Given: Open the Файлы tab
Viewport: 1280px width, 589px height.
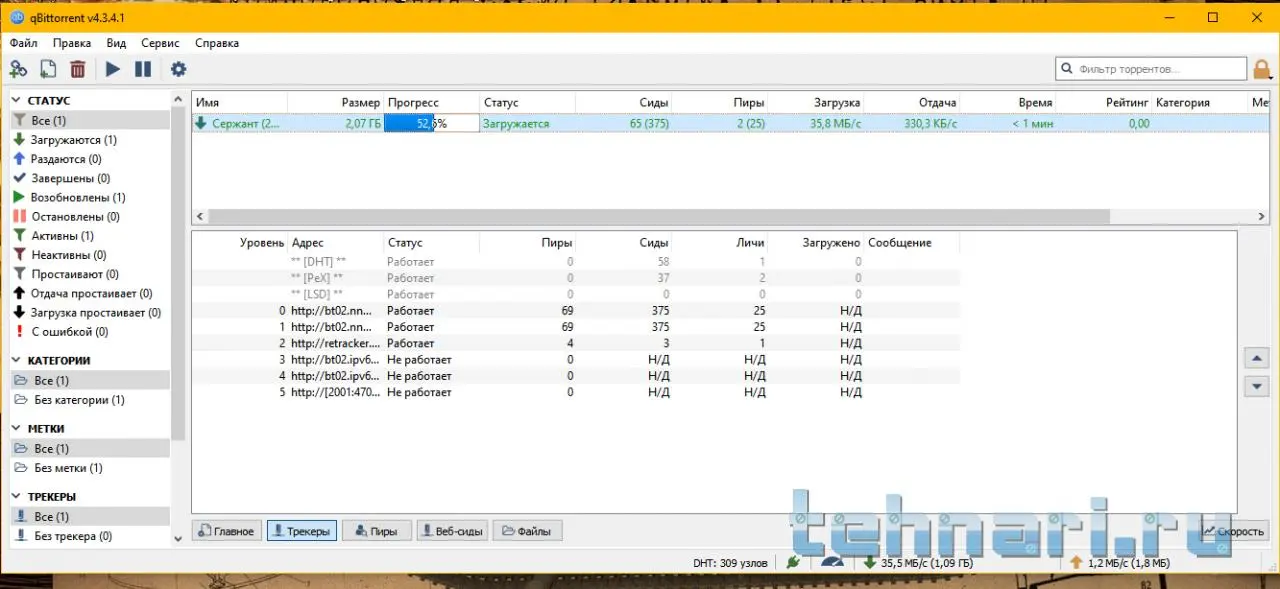Looking at the screenshot, I should 528,531.
